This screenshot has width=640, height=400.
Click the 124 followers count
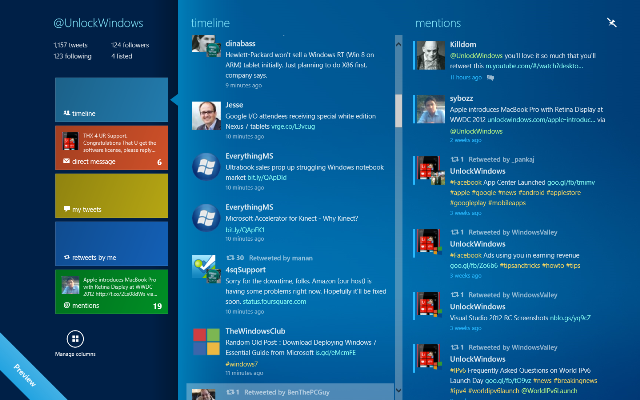click(130, 45)
